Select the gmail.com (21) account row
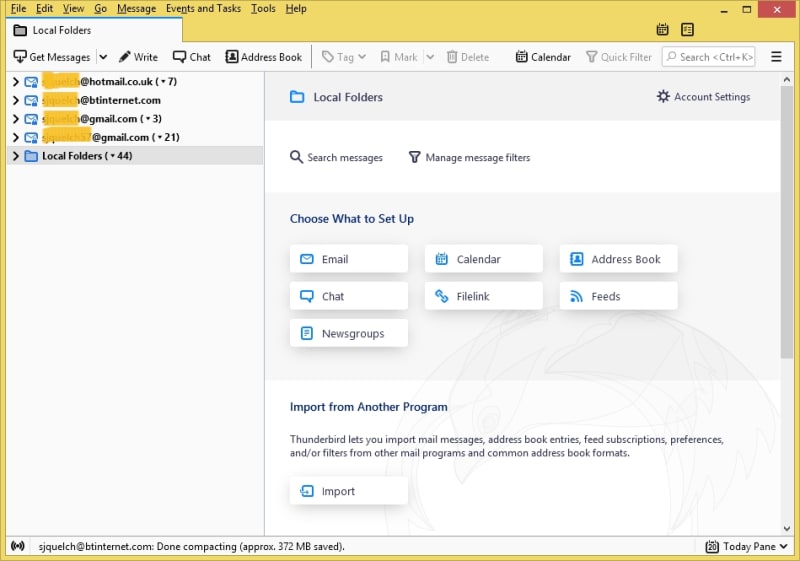The width and height of the screenshot is (800, 561). click(x=135, y=137)
